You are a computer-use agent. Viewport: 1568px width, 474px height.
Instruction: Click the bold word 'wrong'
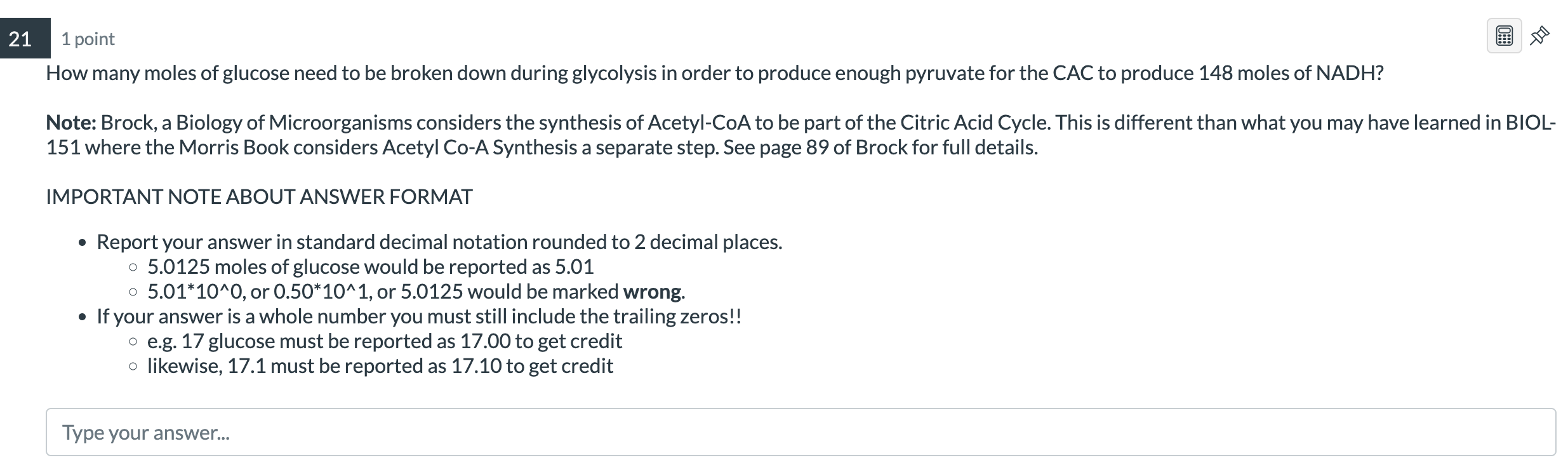coord(652,292)
